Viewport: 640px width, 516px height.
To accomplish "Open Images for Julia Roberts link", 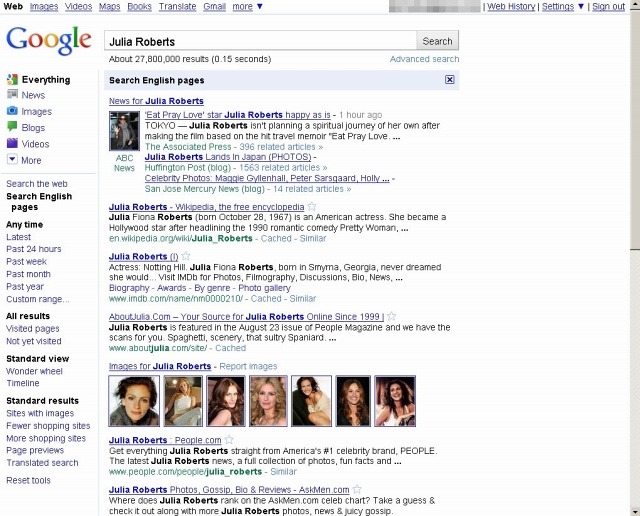I will (160, 366).
